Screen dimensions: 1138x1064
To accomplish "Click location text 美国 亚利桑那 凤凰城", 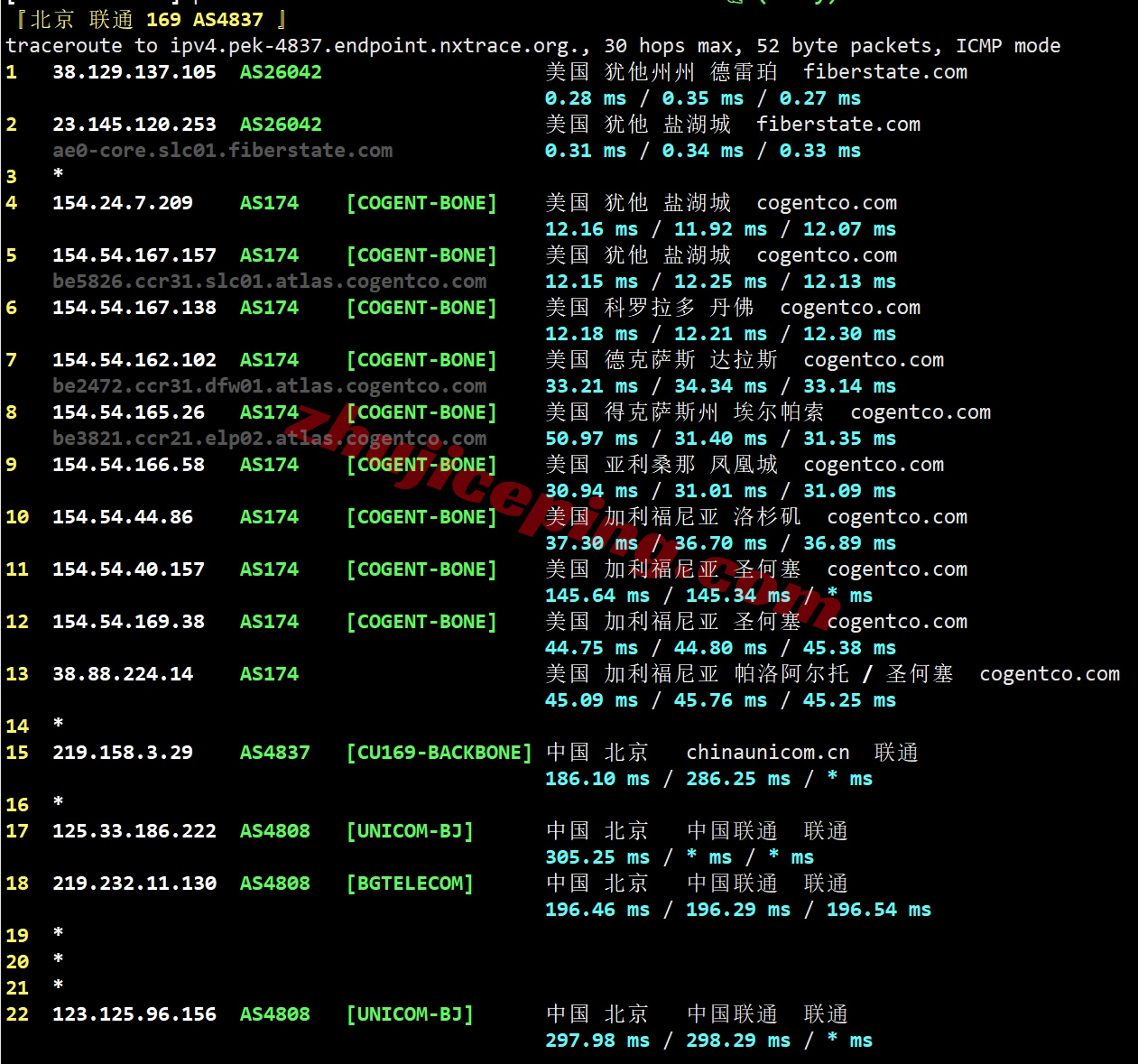I will 662,465.
